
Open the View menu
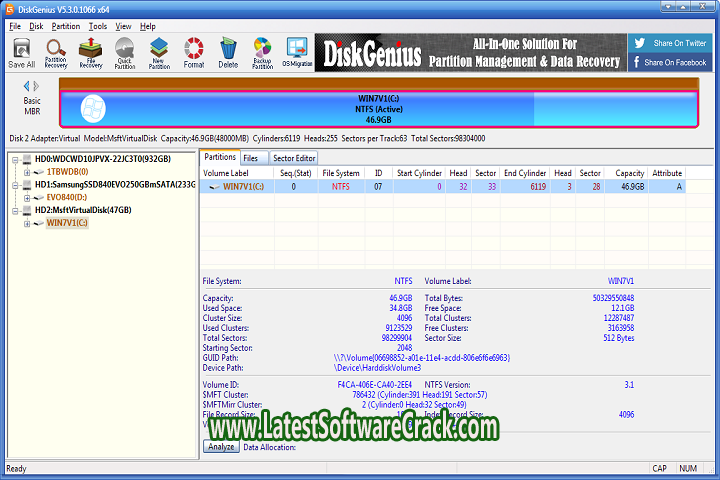click(123, 26)
